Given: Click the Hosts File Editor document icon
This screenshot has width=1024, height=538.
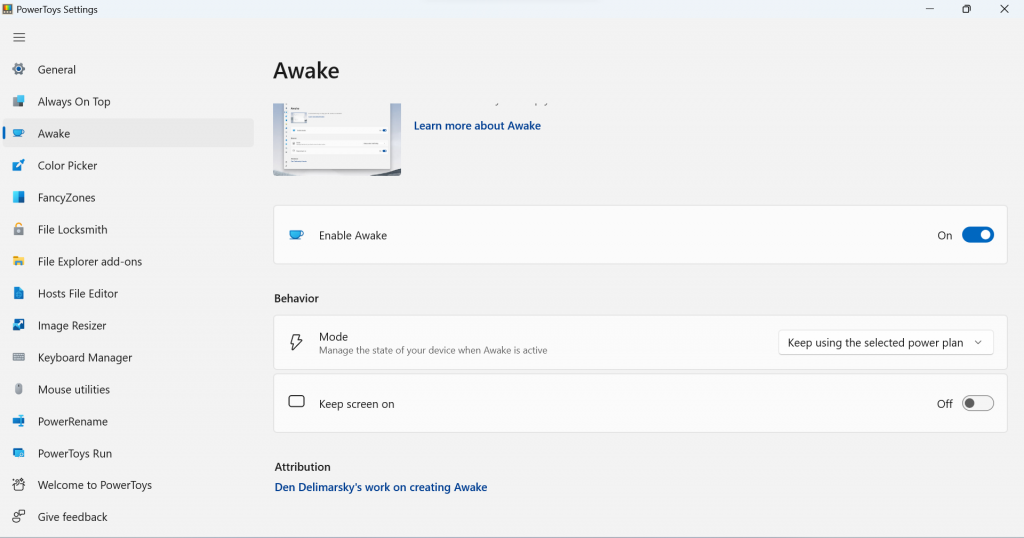Looking at the screenshot, I should click(x=19, y=293).
